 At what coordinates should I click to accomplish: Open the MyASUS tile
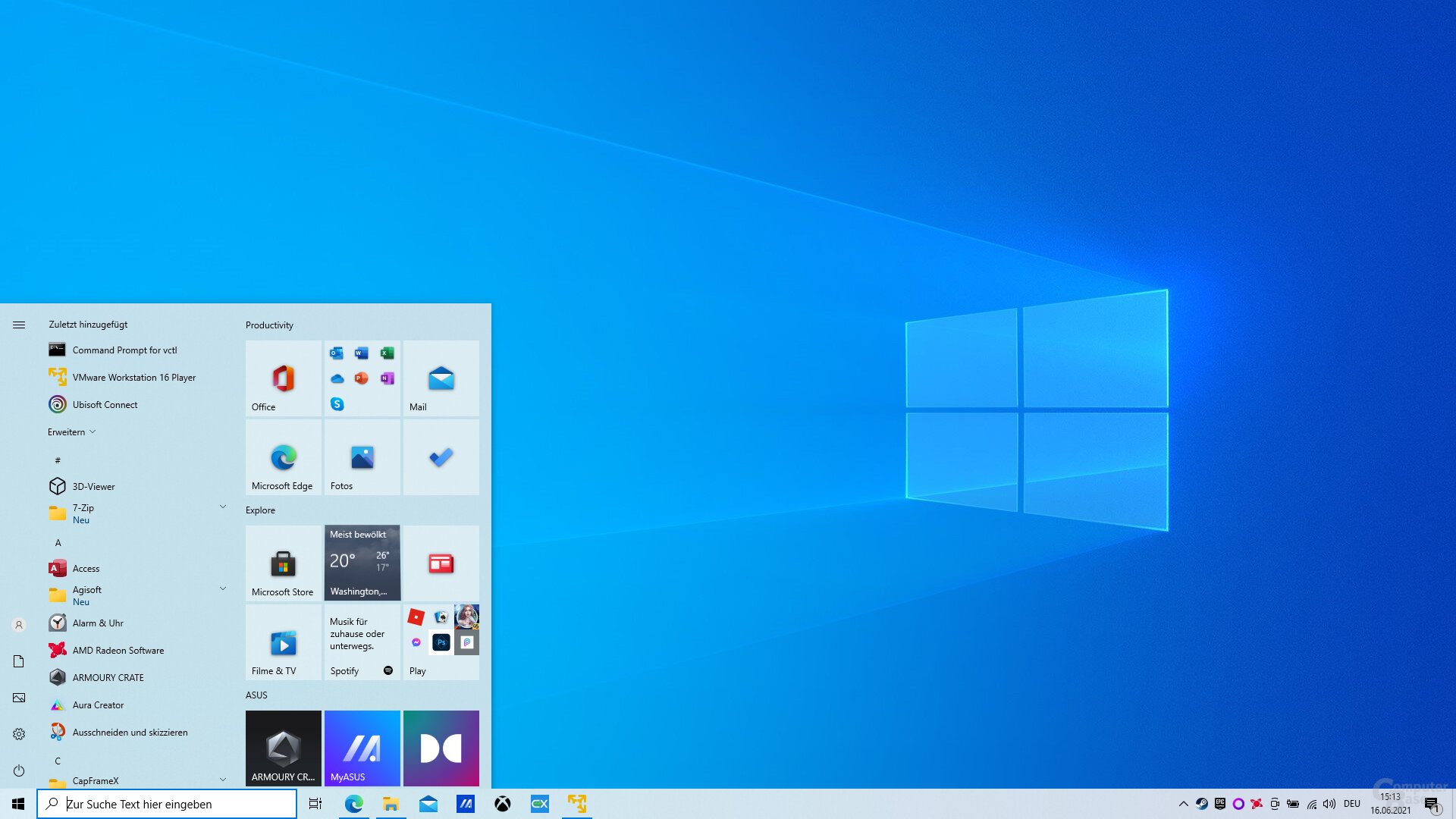[x=362, y=748]
